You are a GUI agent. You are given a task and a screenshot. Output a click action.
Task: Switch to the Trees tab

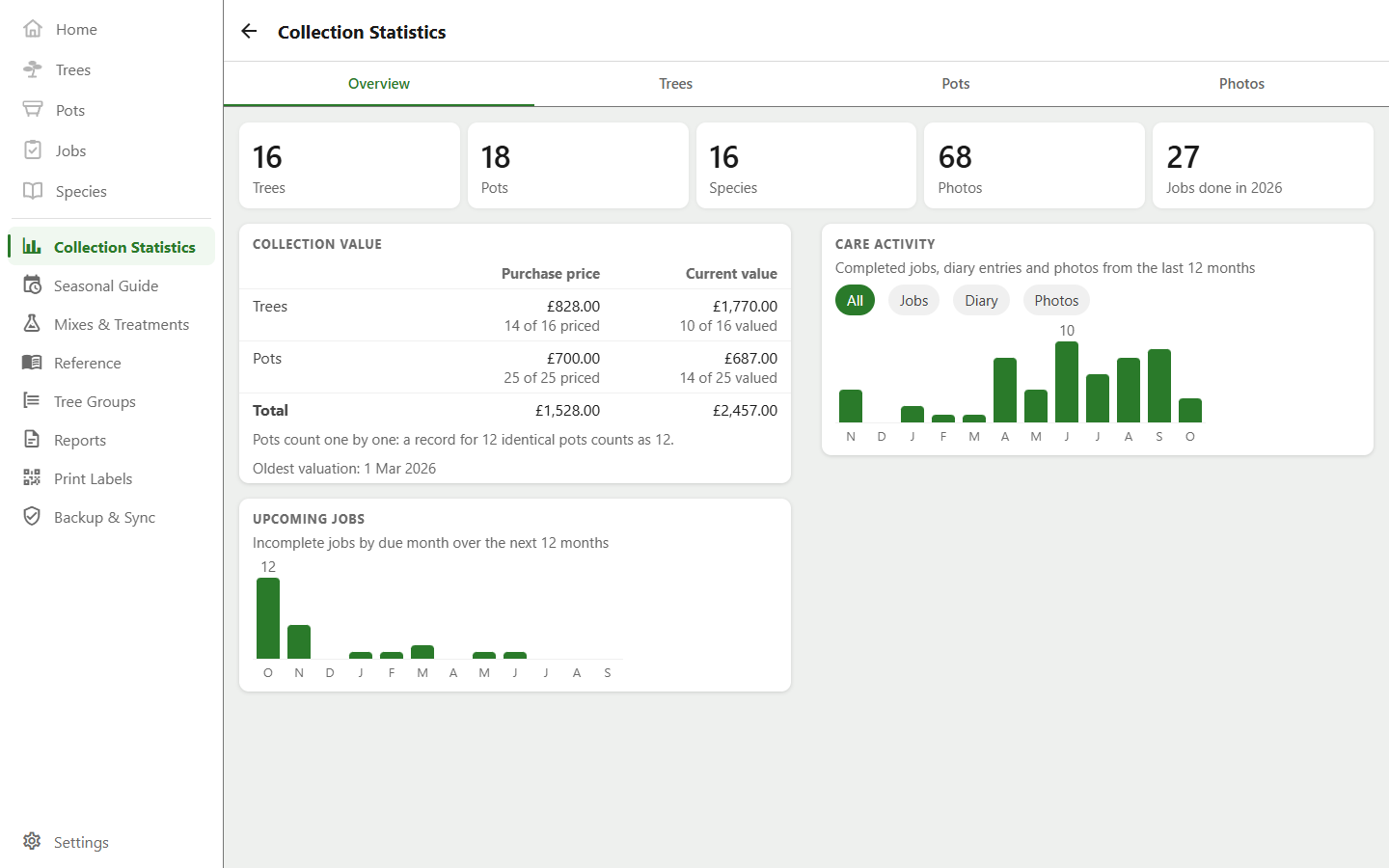click(675, 84)
